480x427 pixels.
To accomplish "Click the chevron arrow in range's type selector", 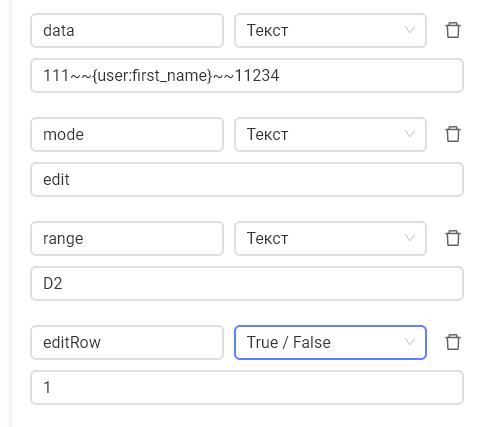I will coord(410,238).
